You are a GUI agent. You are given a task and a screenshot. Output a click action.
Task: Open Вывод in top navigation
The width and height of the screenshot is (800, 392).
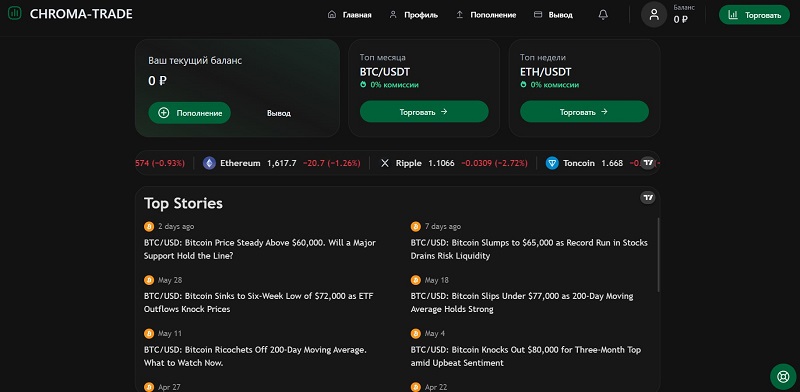(x=553, y=15)
